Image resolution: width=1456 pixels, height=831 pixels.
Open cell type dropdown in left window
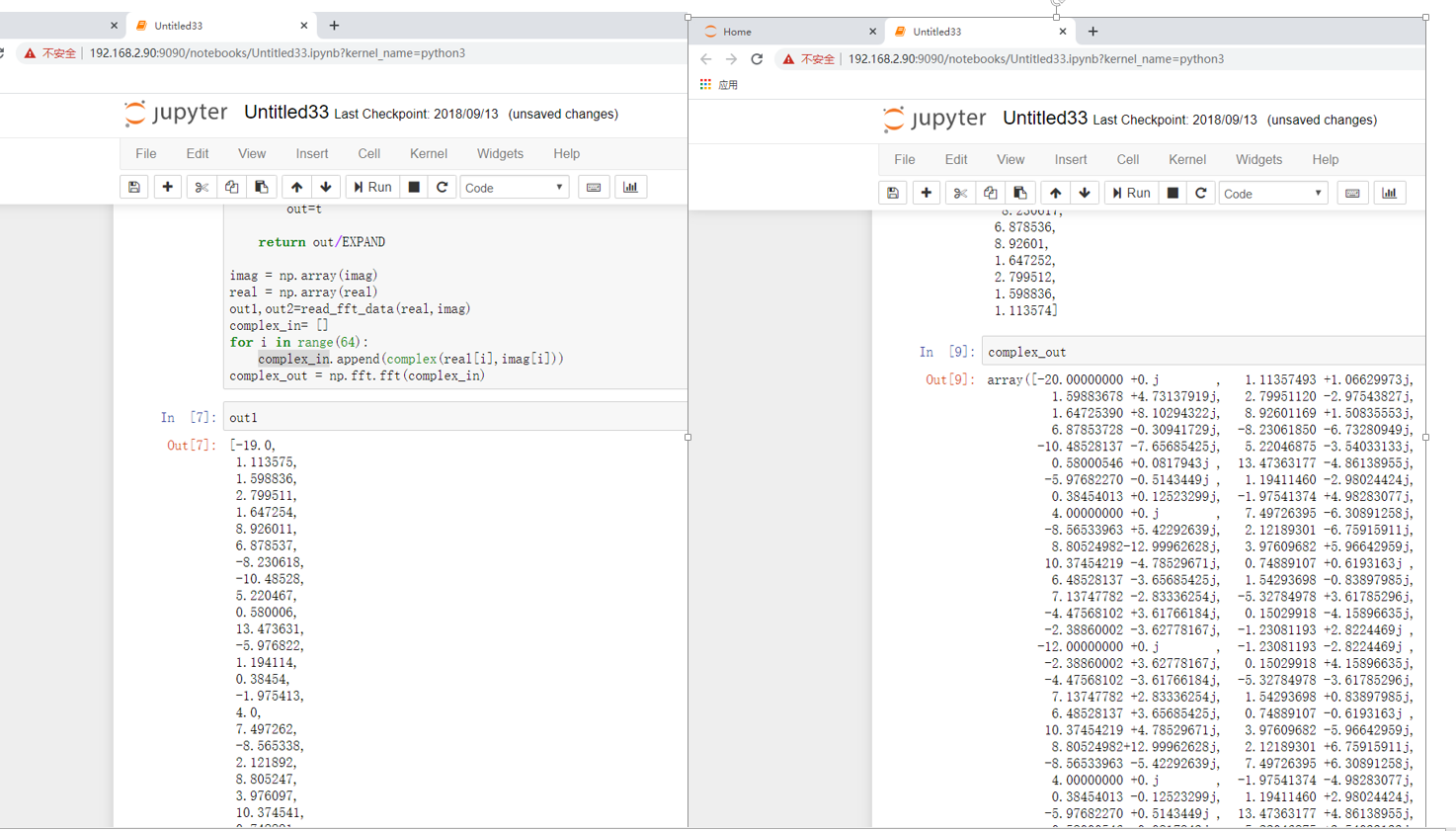[515, 187]
